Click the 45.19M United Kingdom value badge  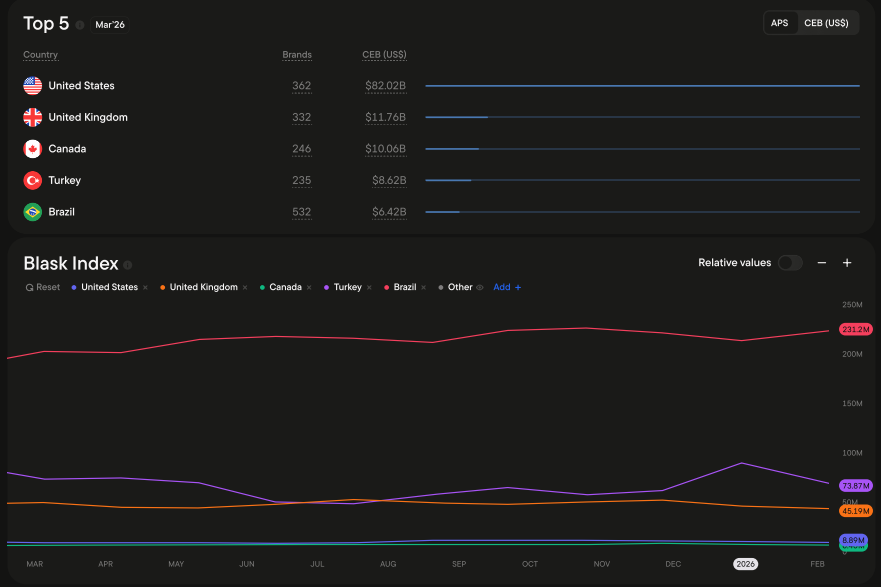[x=856, y=511]
